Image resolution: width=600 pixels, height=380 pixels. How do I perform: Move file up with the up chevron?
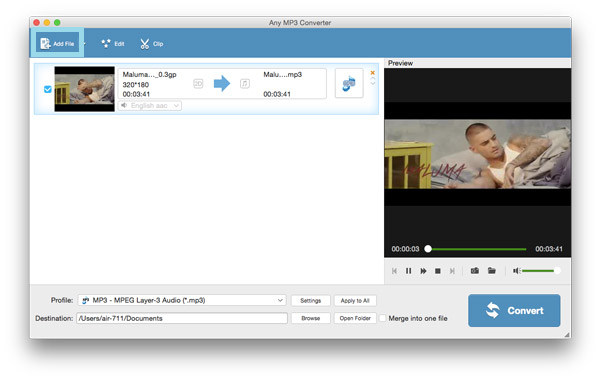[373, 79]
